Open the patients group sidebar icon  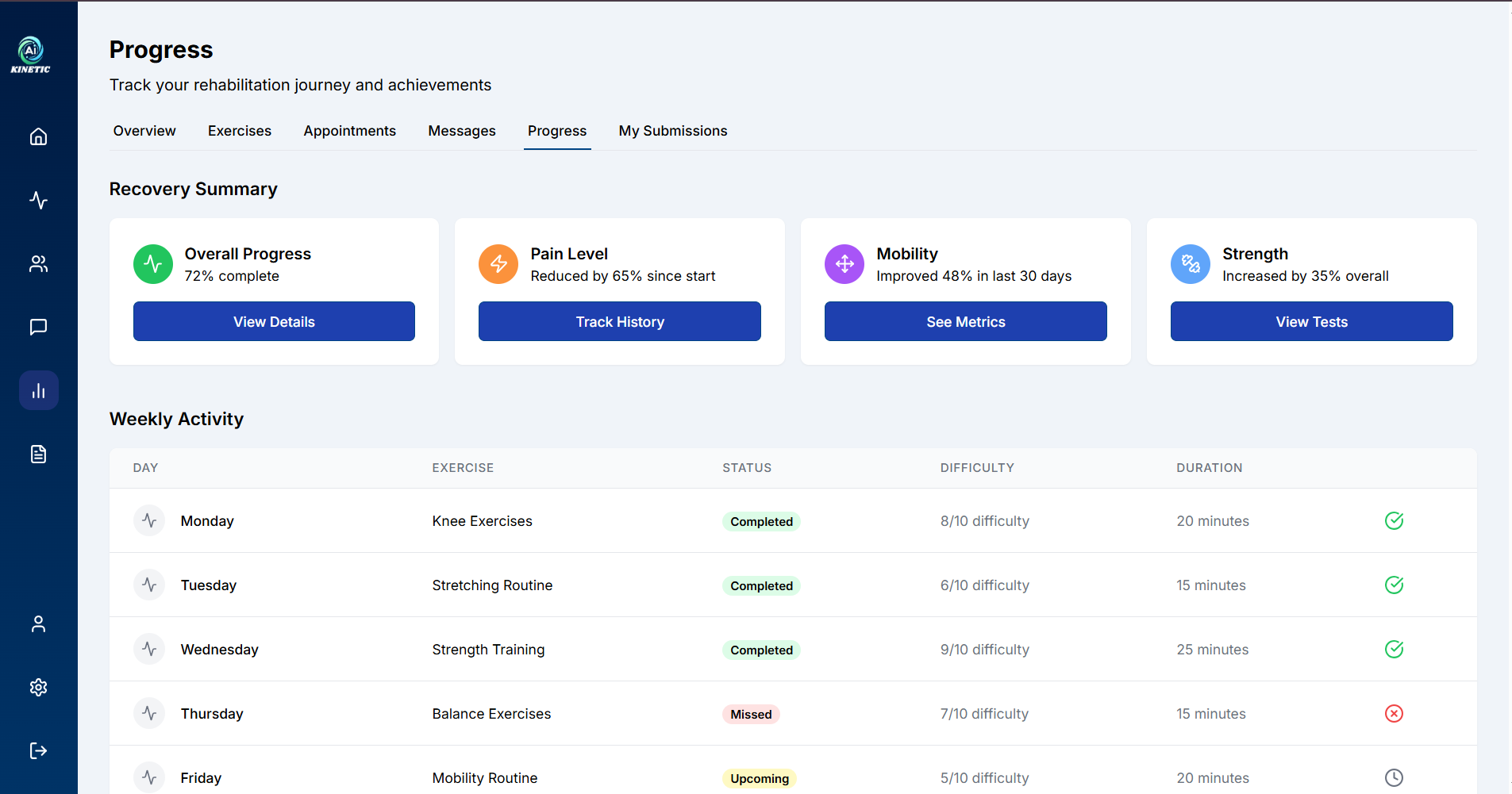[x=38, y=263]
